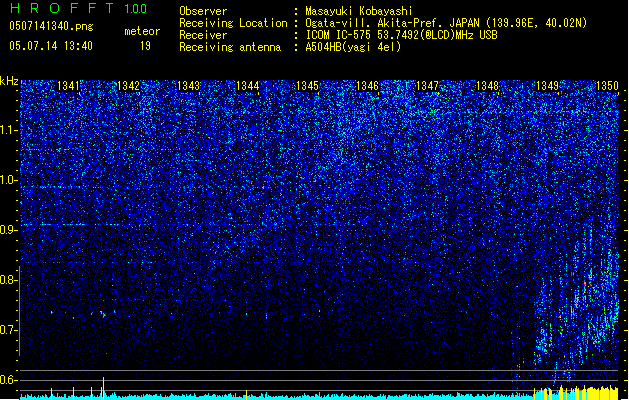Click the Receiving antenna field label
Screen dimensions: 629x400
(x=230, y=47)
